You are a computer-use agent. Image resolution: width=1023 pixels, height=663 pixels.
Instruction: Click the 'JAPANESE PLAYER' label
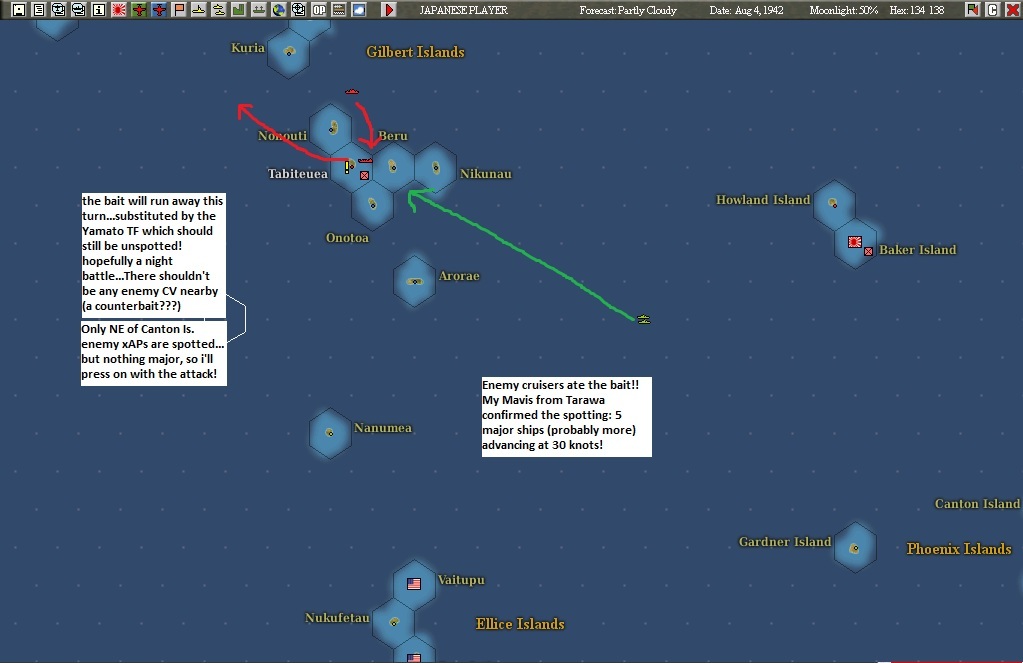(x=463, y=10)
